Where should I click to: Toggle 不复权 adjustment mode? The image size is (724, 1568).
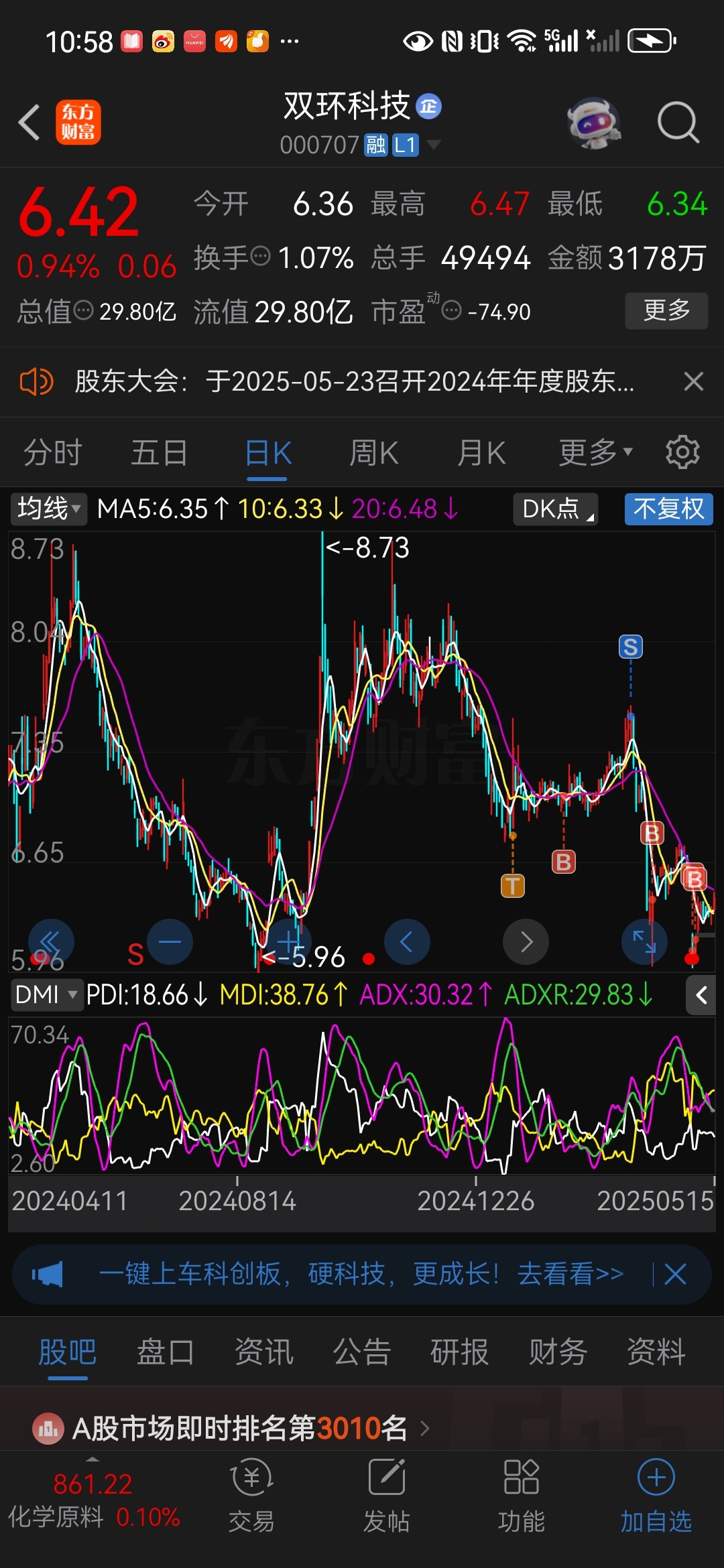click(669, 509)
